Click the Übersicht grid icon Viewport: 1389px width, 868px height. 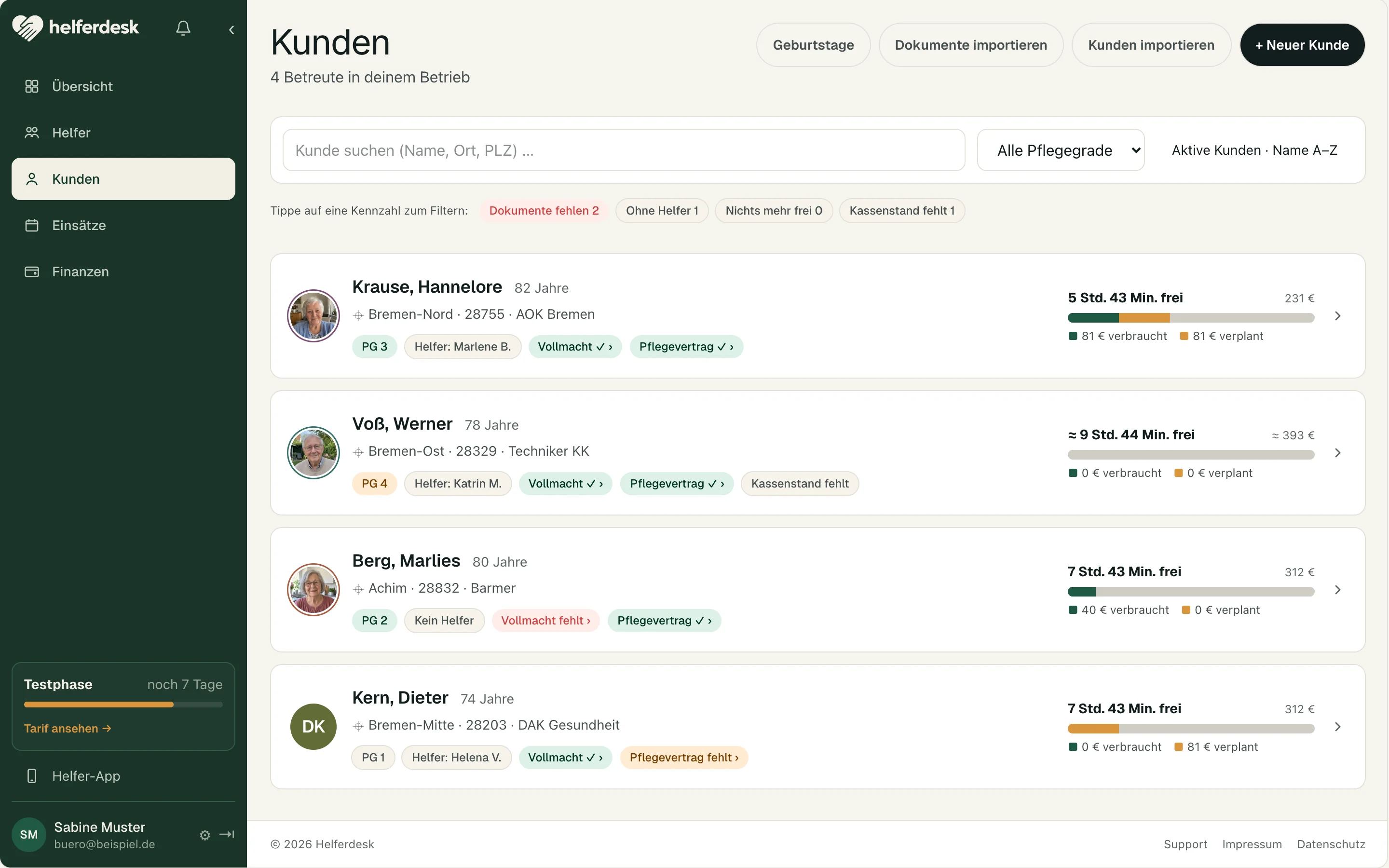pos(31,86)
